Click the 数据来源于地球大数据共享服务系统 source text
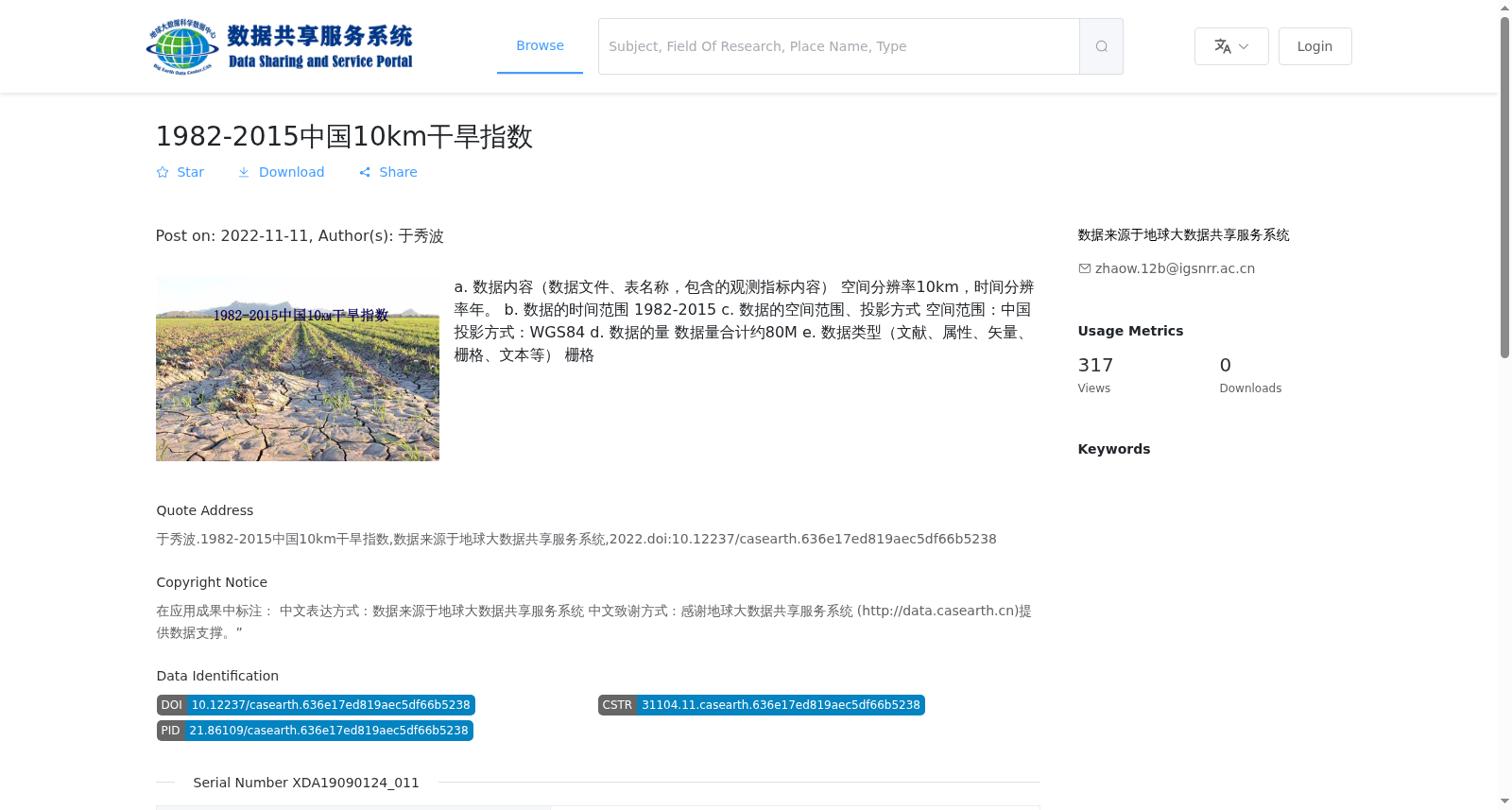The height and width of the screenshot is (810, 1512). point(1183,235)
